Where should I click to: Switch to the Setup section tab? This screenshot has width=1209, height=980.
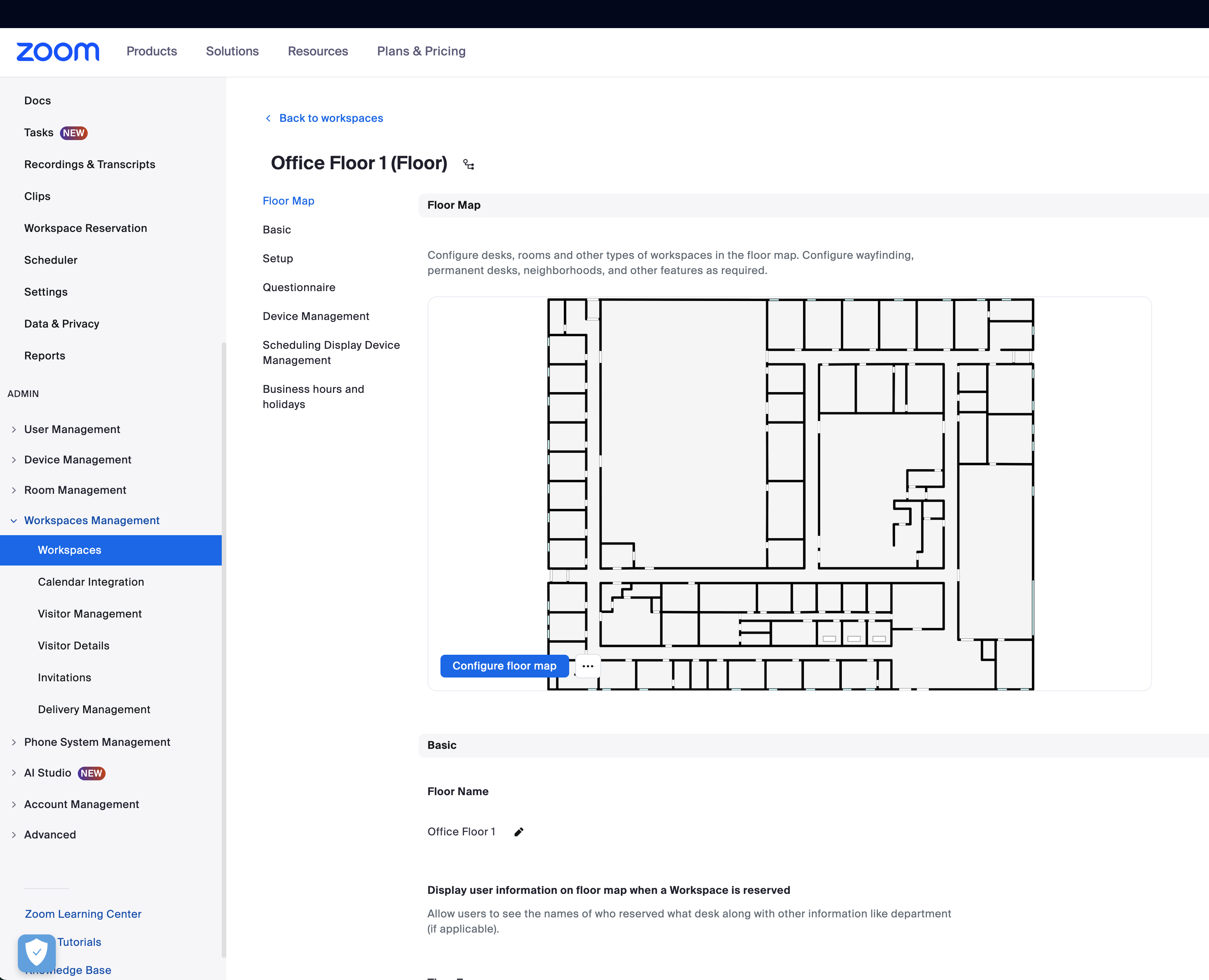point(277,258)
